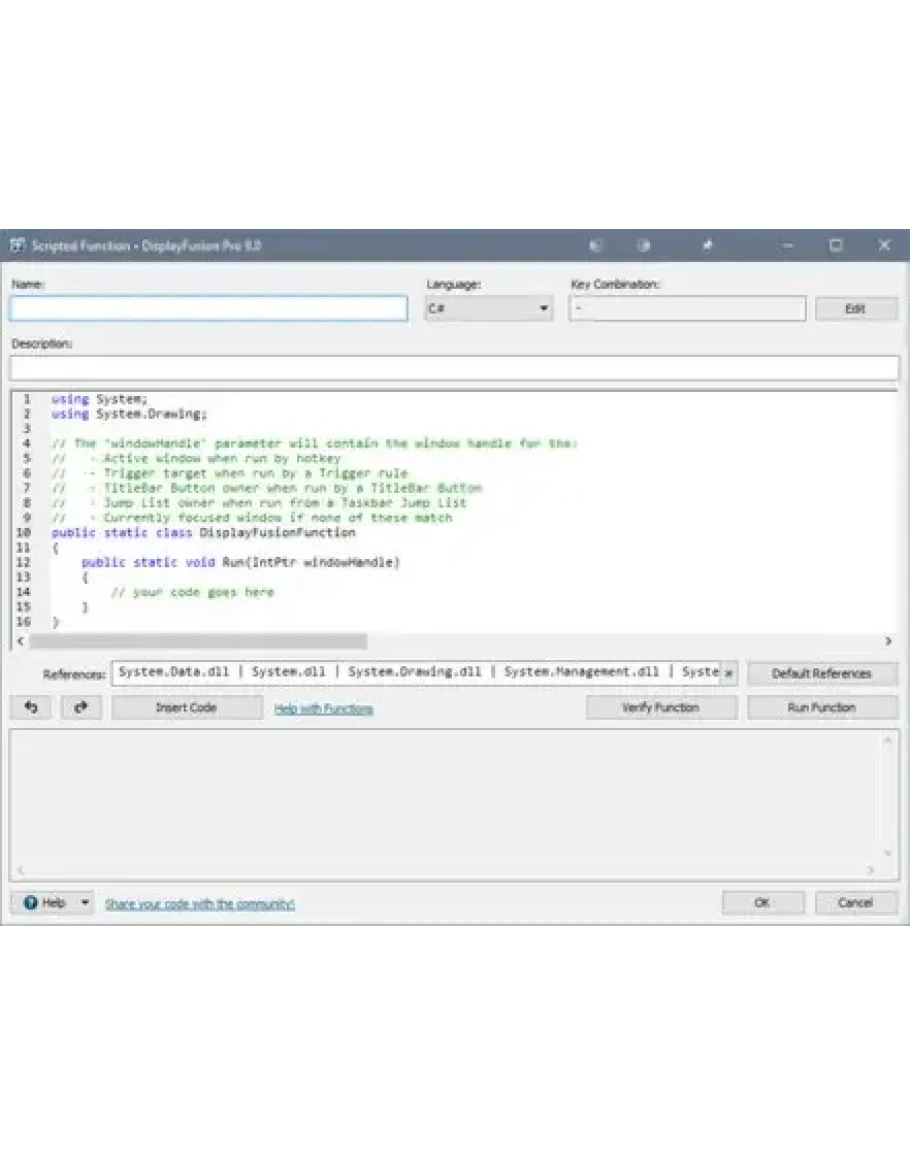Clear the References field with the x
Viewport: 910px width, 1155px height.
point(728,673)
